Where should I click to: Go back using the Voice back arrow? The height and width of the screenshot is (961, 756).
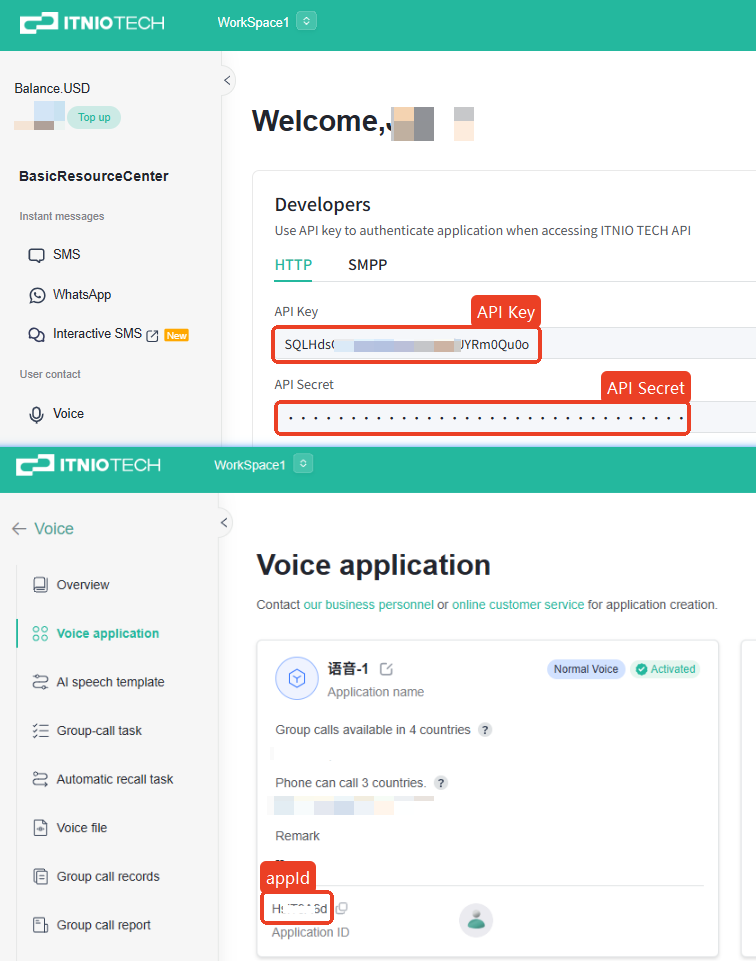(19, 529)
